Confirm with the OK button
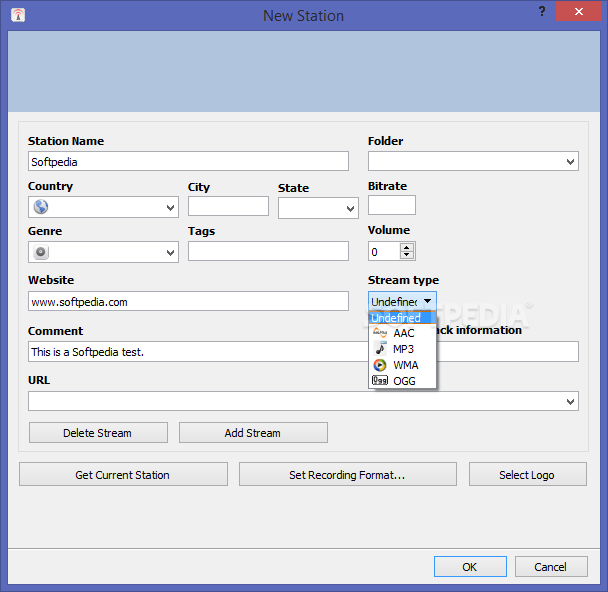 point(470,566)
